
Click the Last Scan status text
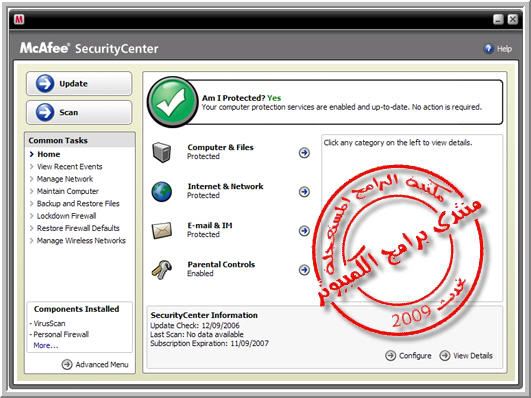[197, 334]
